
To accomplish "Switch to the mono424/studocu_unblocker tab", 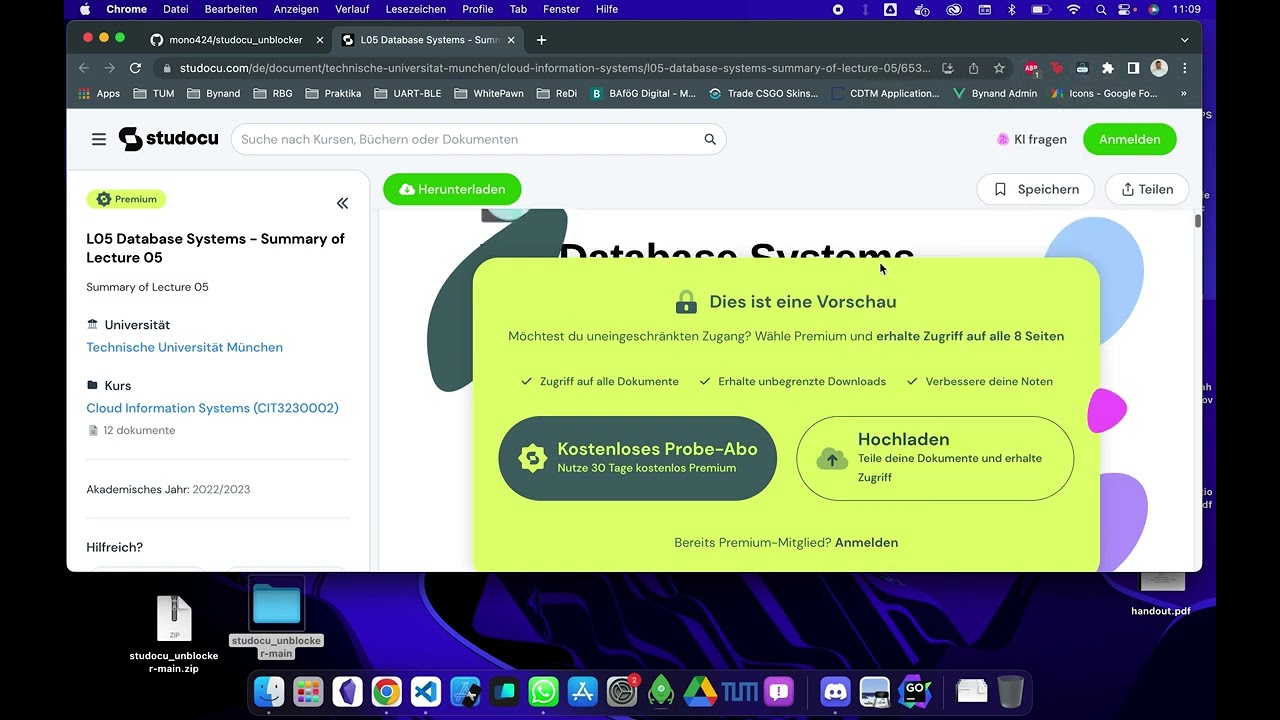I will pos(236,40).
